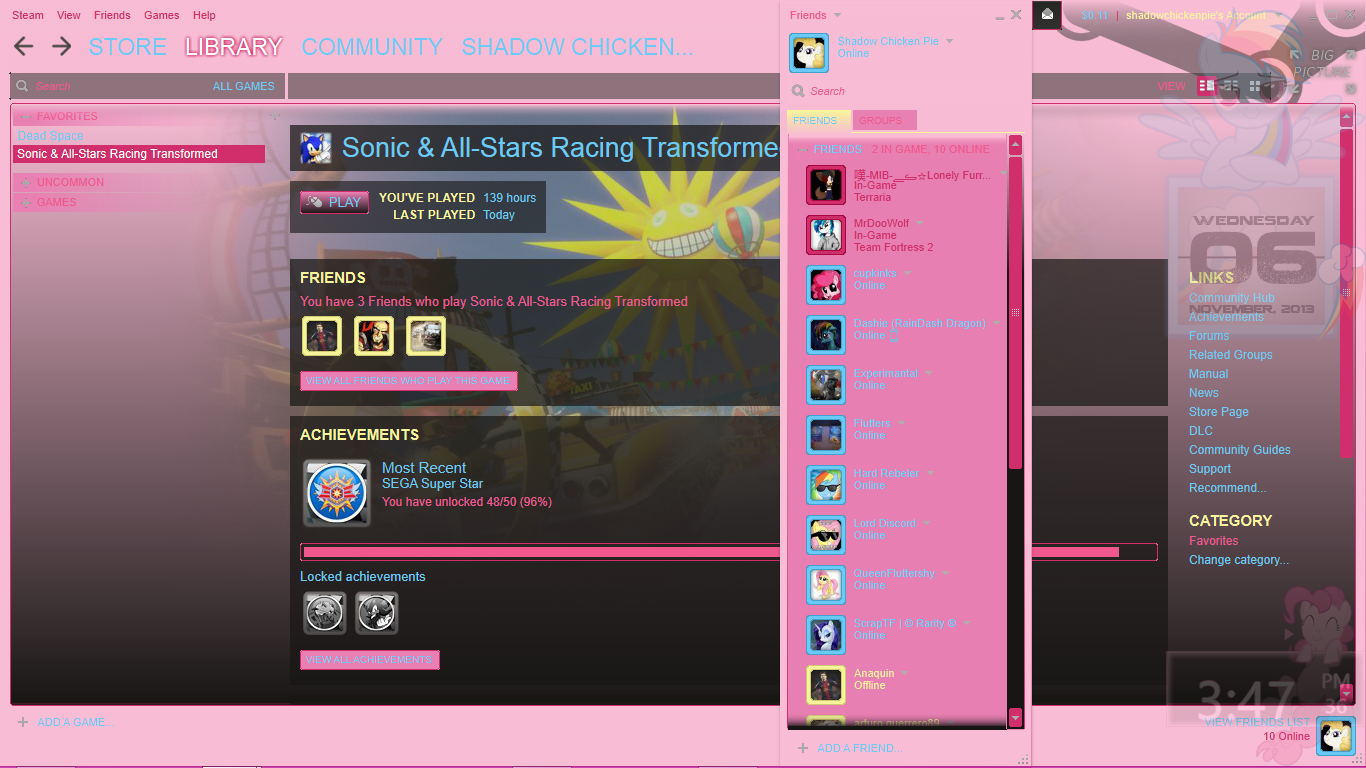Viewport: 1366px width, 768px height.
Task: Open Lord Discord's avatar in friends list
Action: click(x=826, y=535)
